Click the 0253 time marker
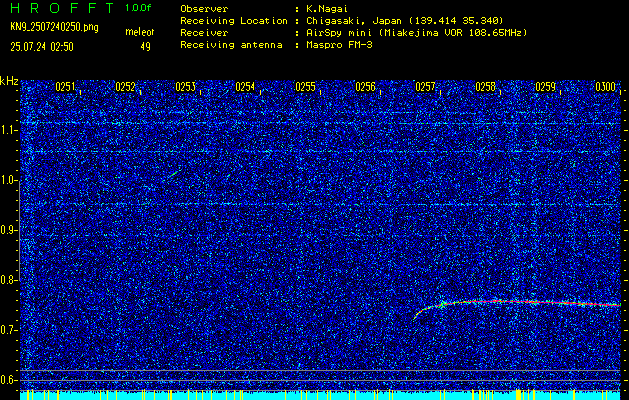 tap(186, 87)
